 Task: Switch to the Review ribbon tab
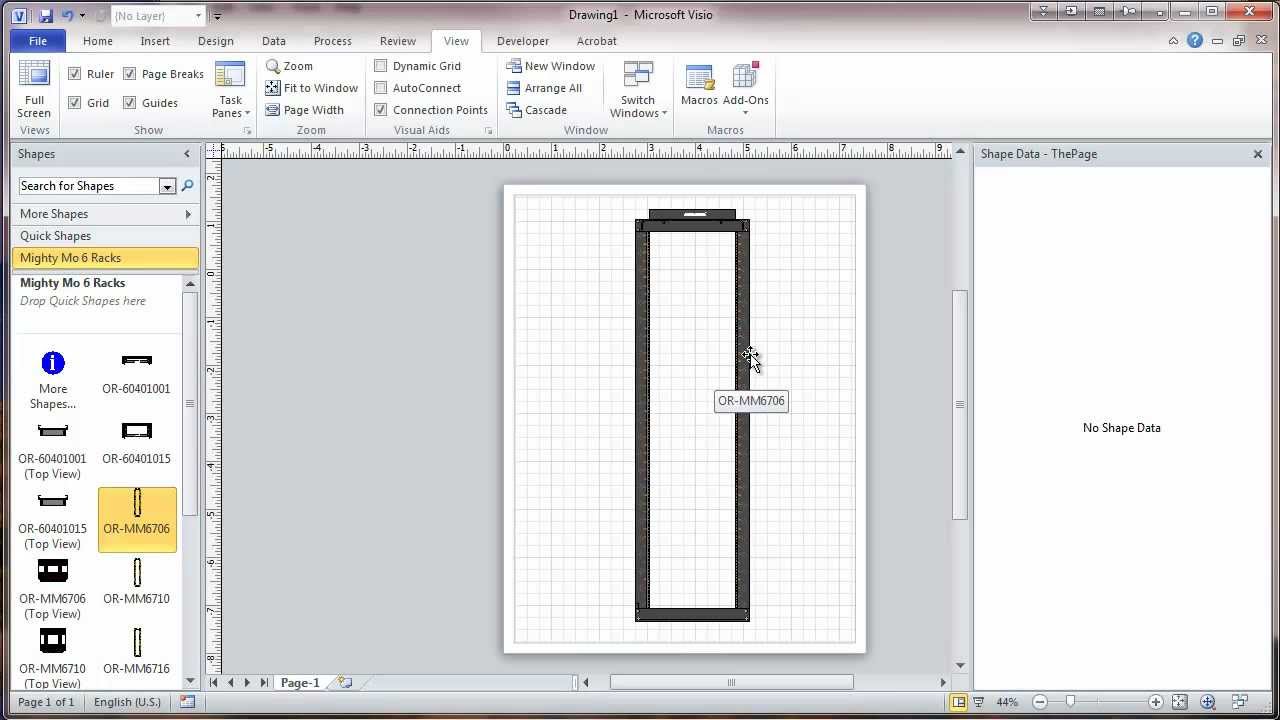(397, 41)
